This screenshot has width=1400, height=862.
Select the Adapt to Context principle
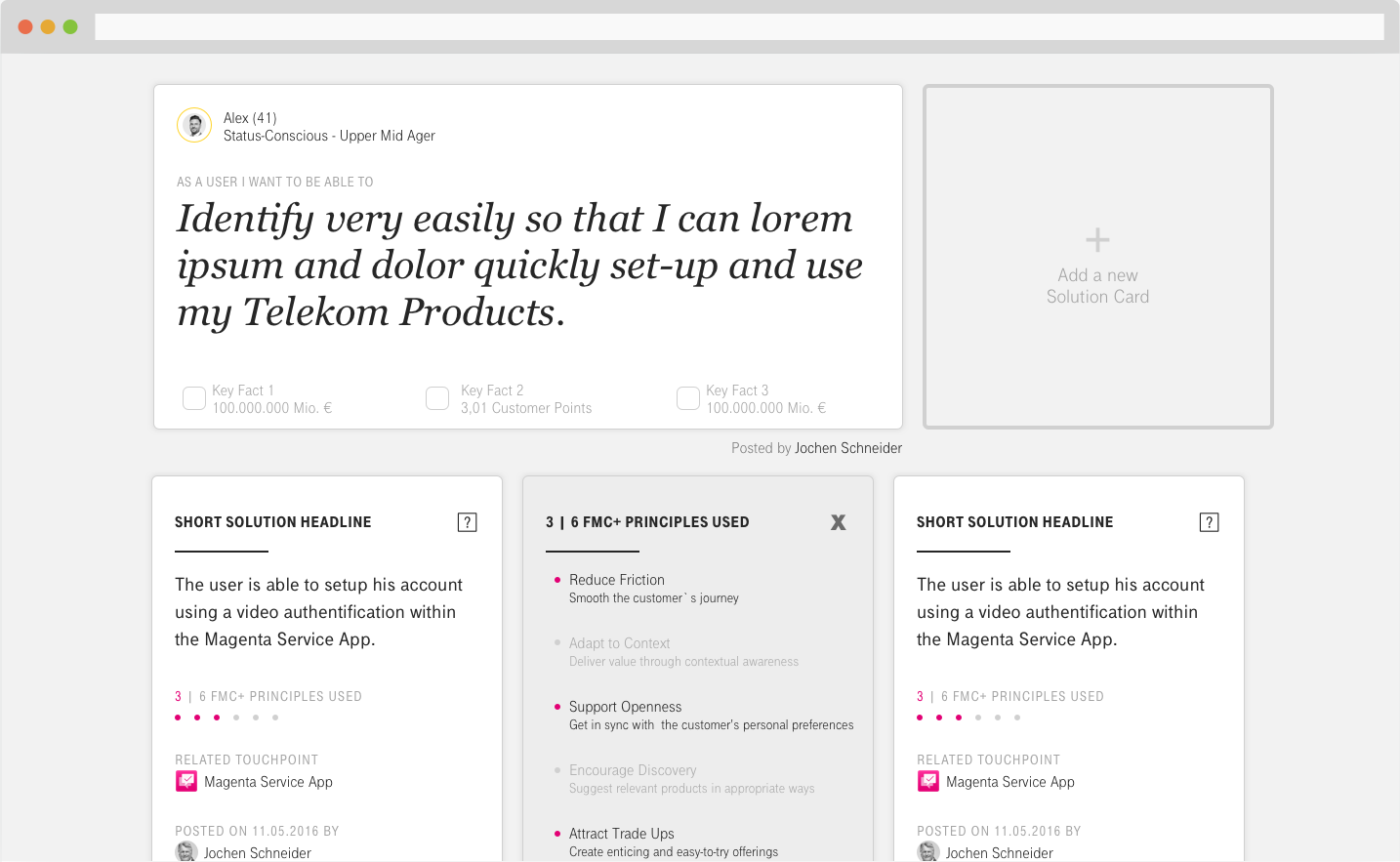pyautogui.click(x=619, y=643)
